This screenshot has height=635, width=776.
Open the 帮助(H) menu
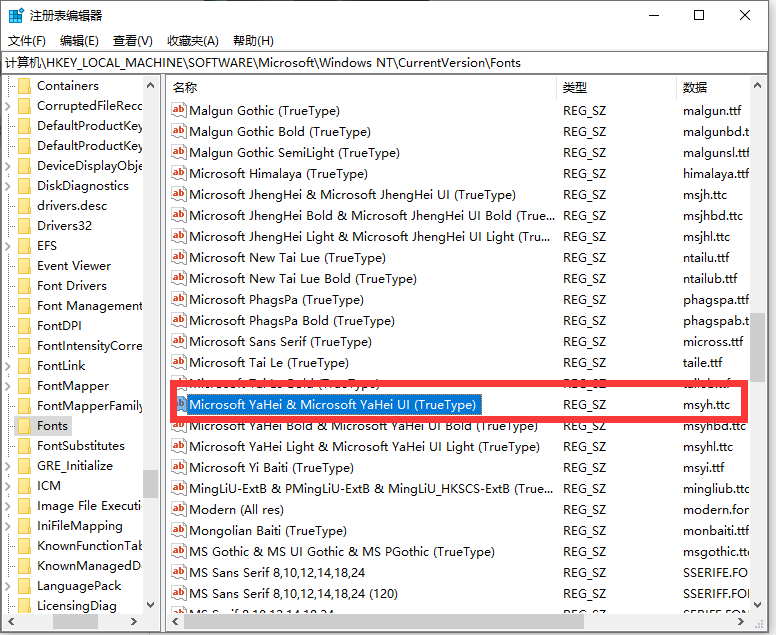point(253,41)
